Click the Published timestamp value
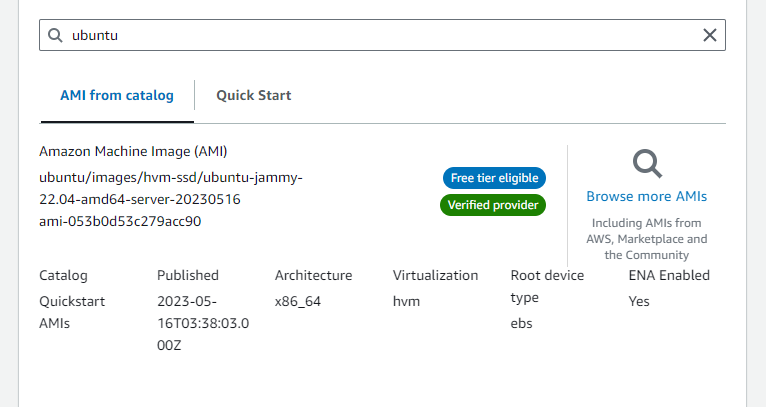The image size is (766, 407). point(203,322)
